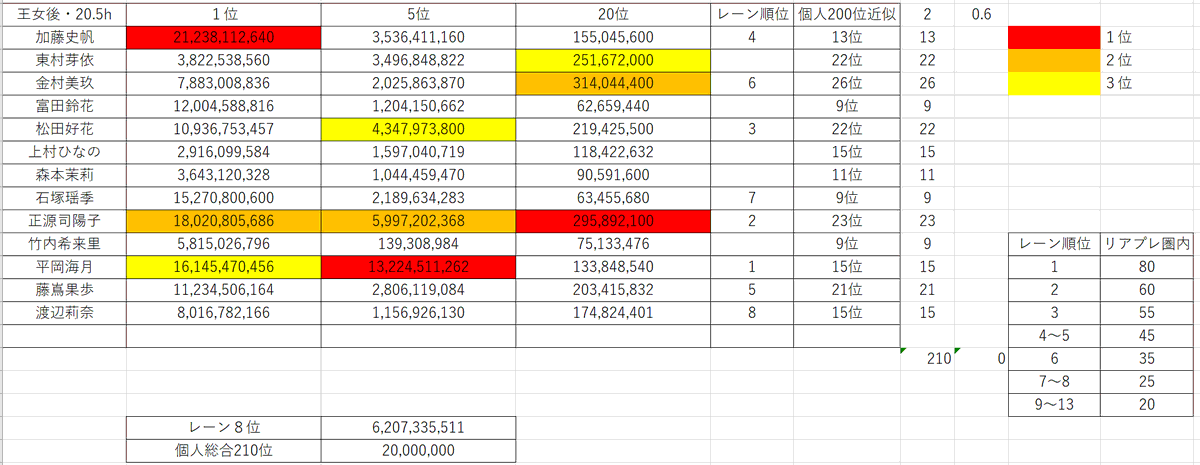This screenshot has width=1200, height=465.
Task: Select the レーン8位 label cell
Action: [224, 428]
